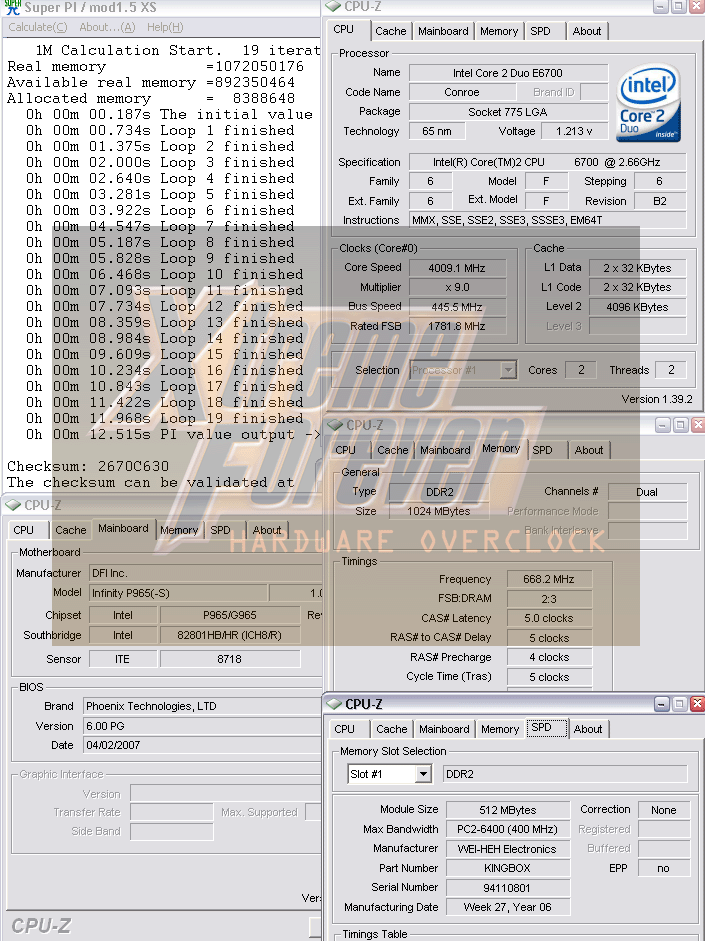
Task: Open the Slot #1 dropdown in SPD window
Action: (x=423, y=774)
